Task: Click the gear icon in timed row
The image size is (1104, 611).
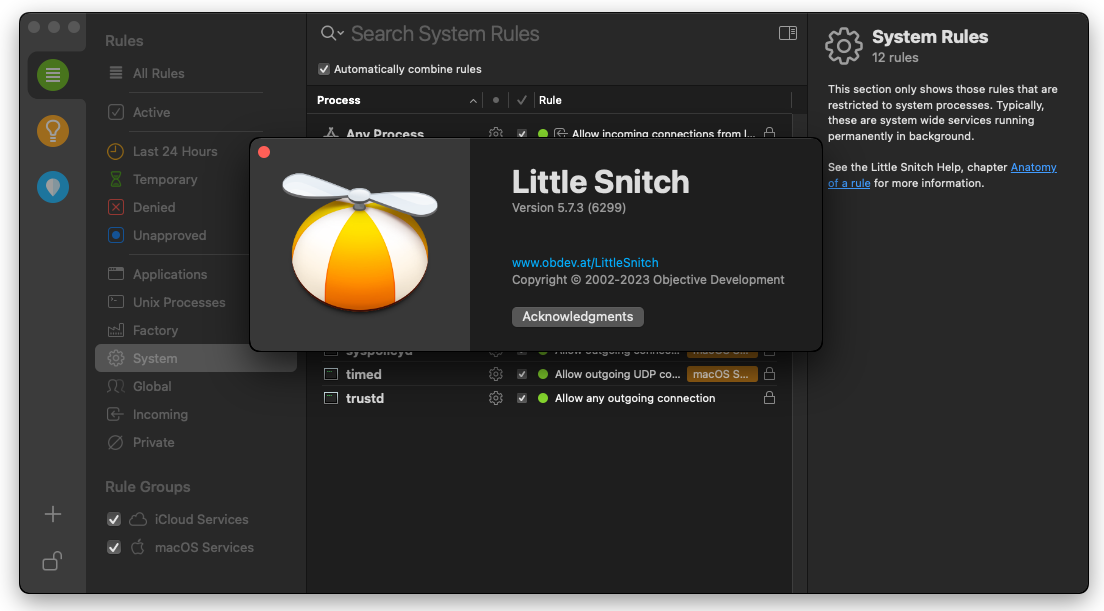Action: (x=495, y=374)
